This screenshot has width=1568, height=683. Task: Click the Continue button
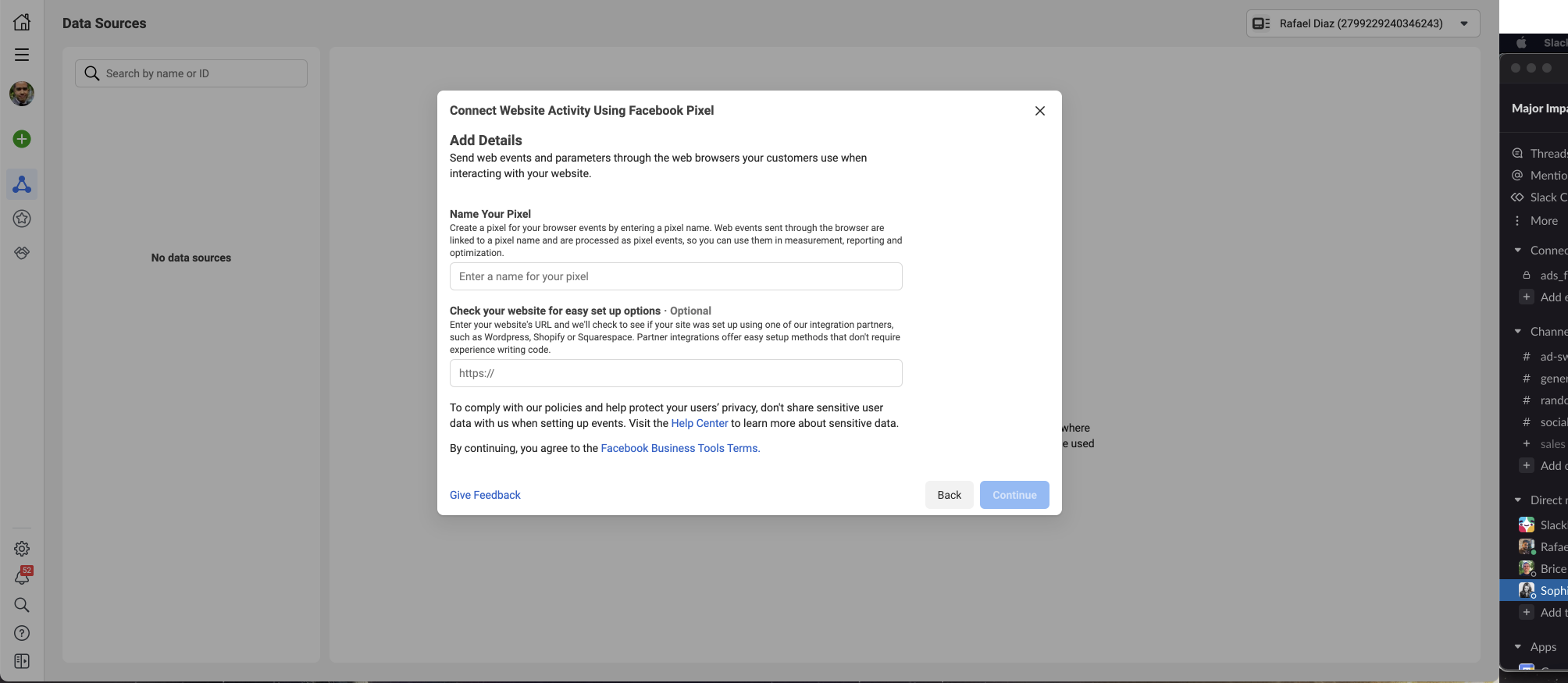click(x=1014, y=495)
